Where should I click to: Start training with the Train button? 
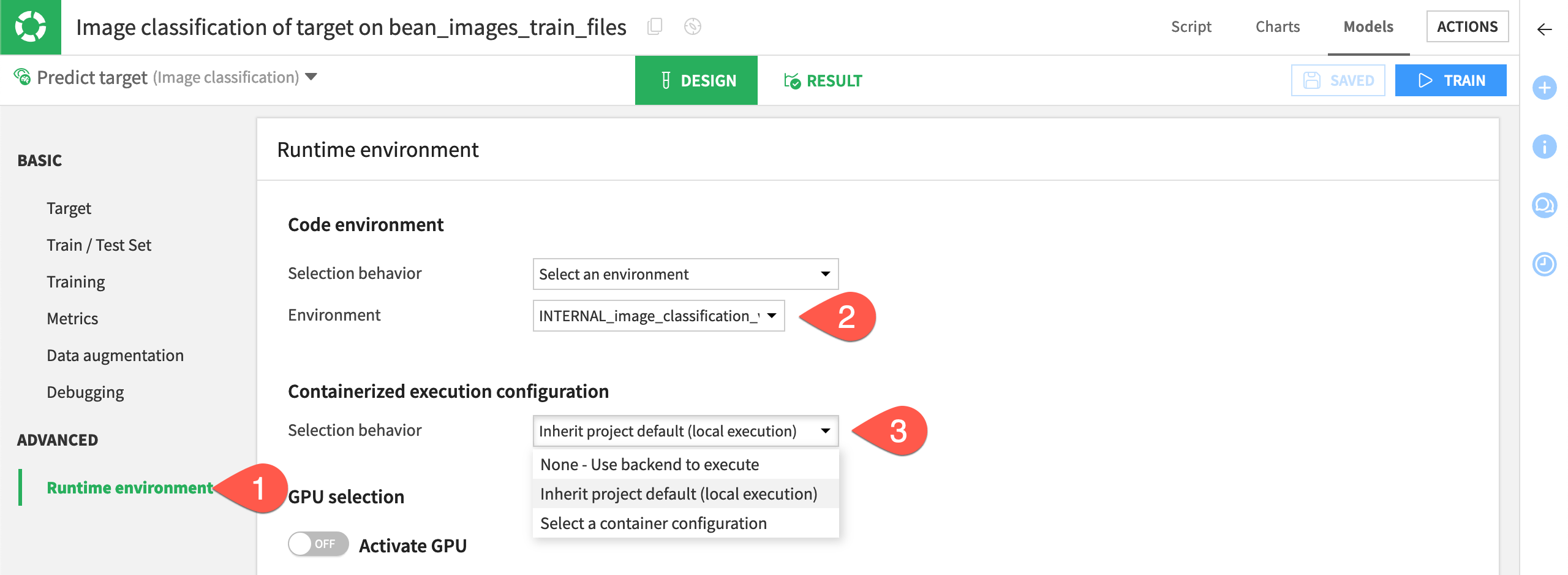pyautogui.click(x=1451, y=80)
